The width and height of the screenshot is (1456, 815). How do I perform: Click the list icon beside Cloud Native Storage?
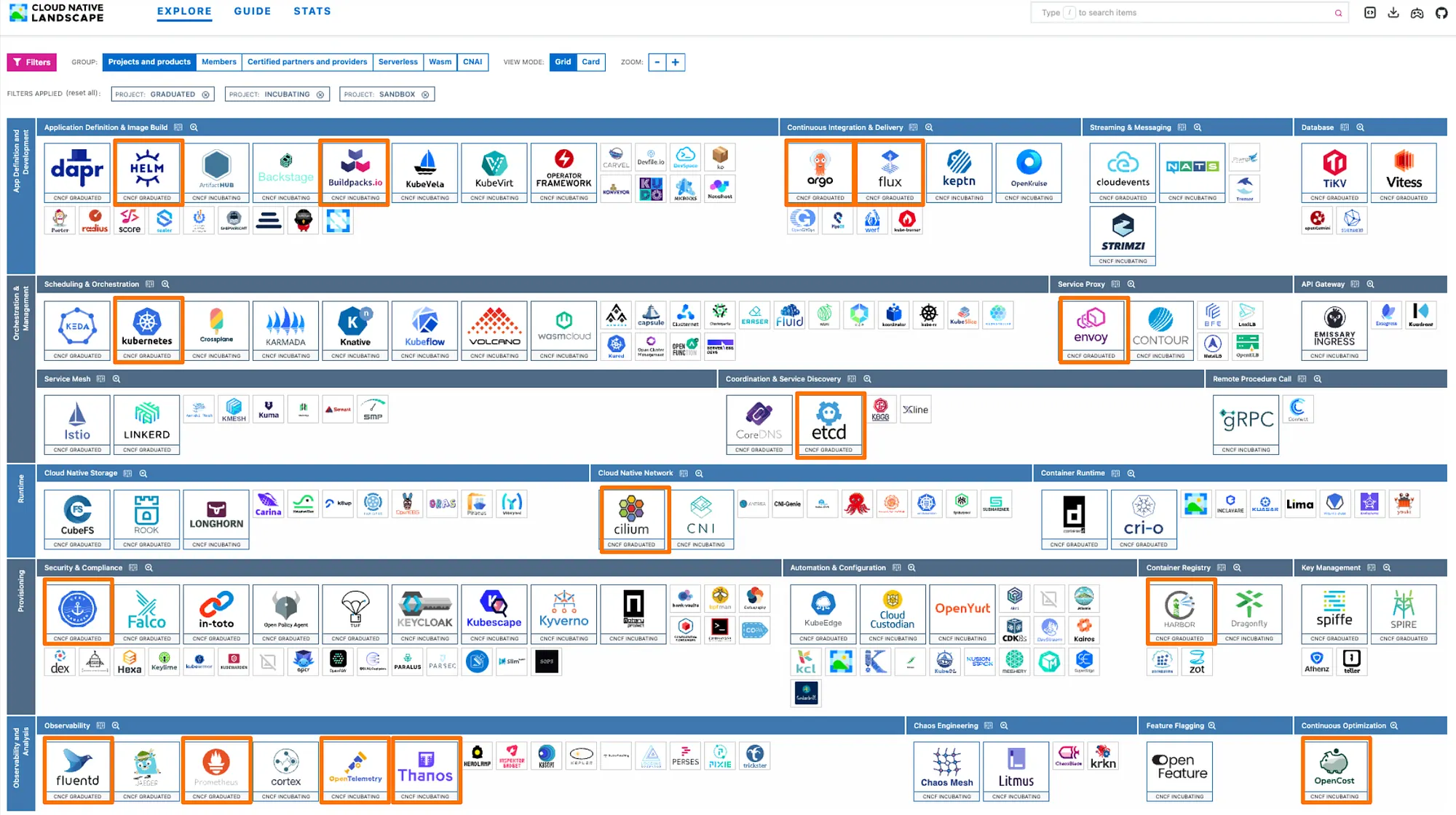[127, 473]
